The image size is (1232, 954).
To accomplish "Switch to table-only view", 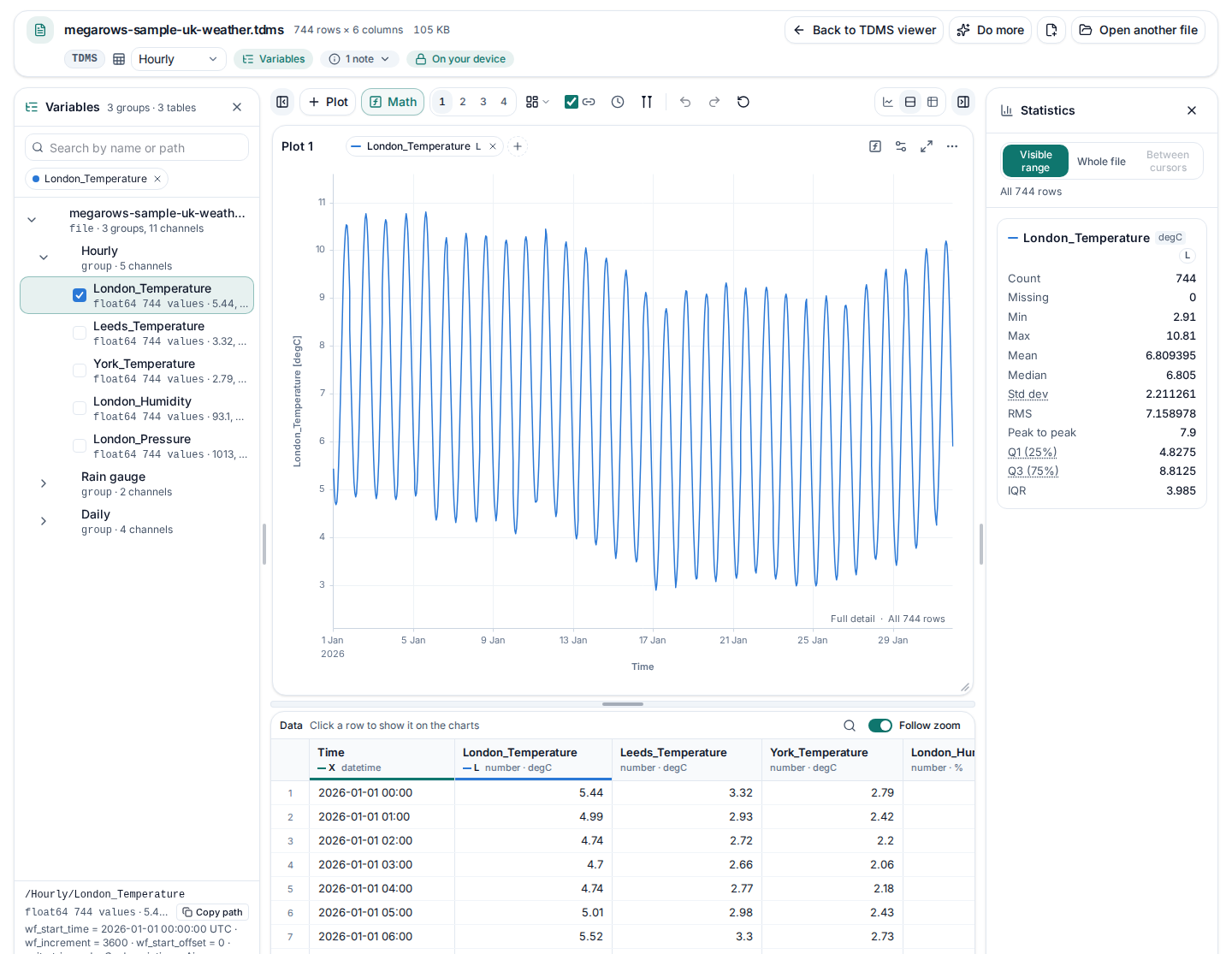I will (933, 102).
